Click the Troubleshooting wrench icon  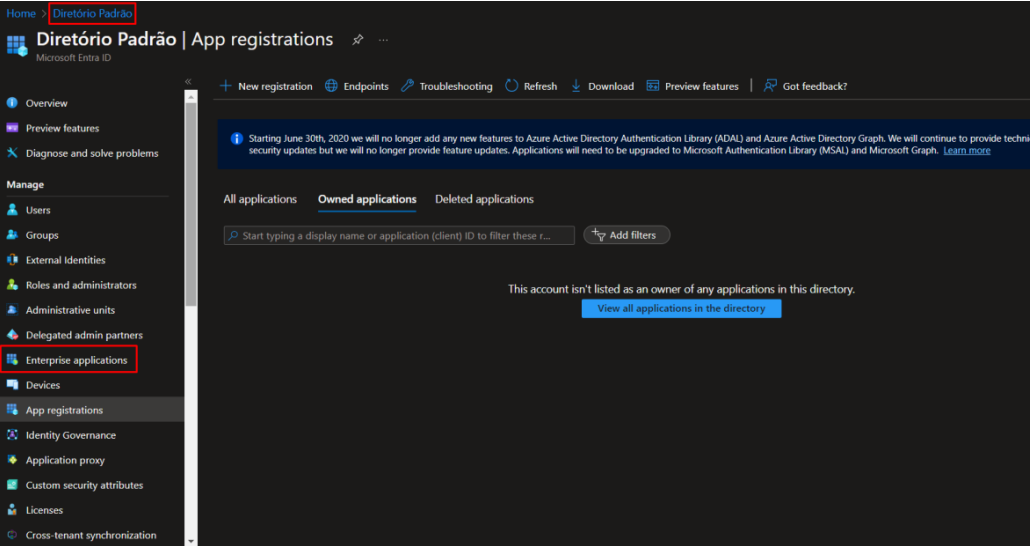tap(407, 86)
